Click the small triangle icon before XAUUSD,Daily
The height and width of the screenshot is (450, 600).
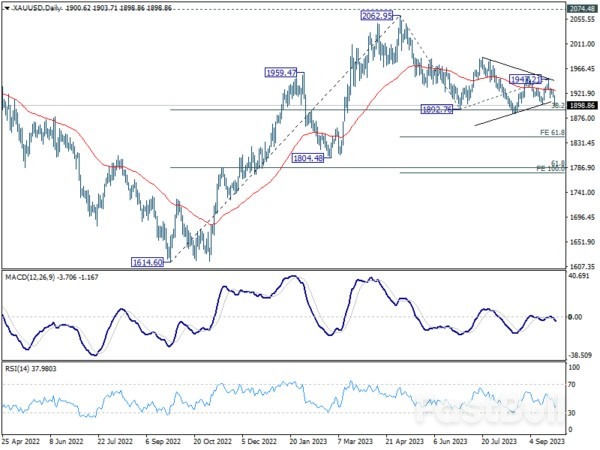point(7,8)
